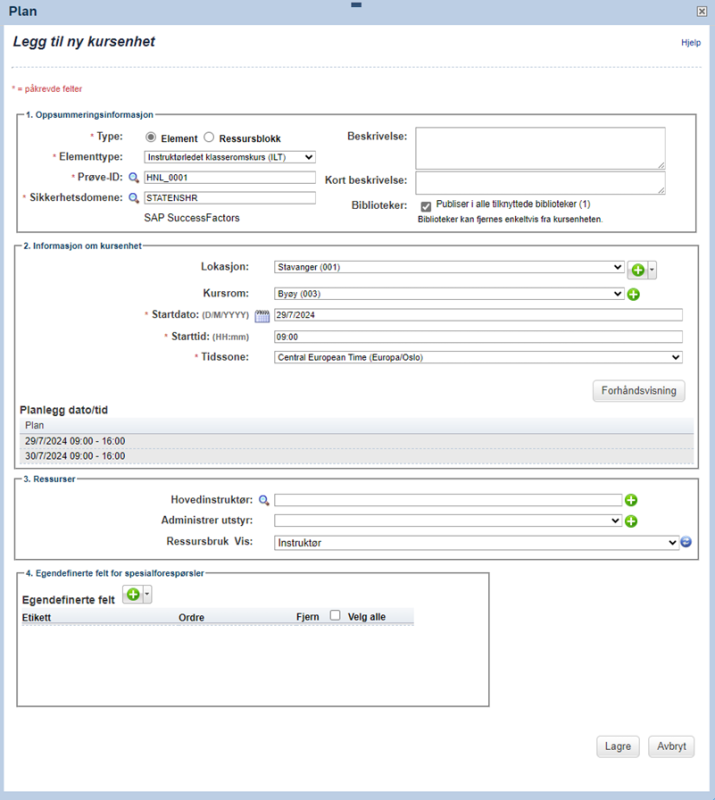The width and height of the screenshot is (715, 800).
Task: Expand arrow beside Egendefinerte felt plus
Action: click(x=147, y=594)
